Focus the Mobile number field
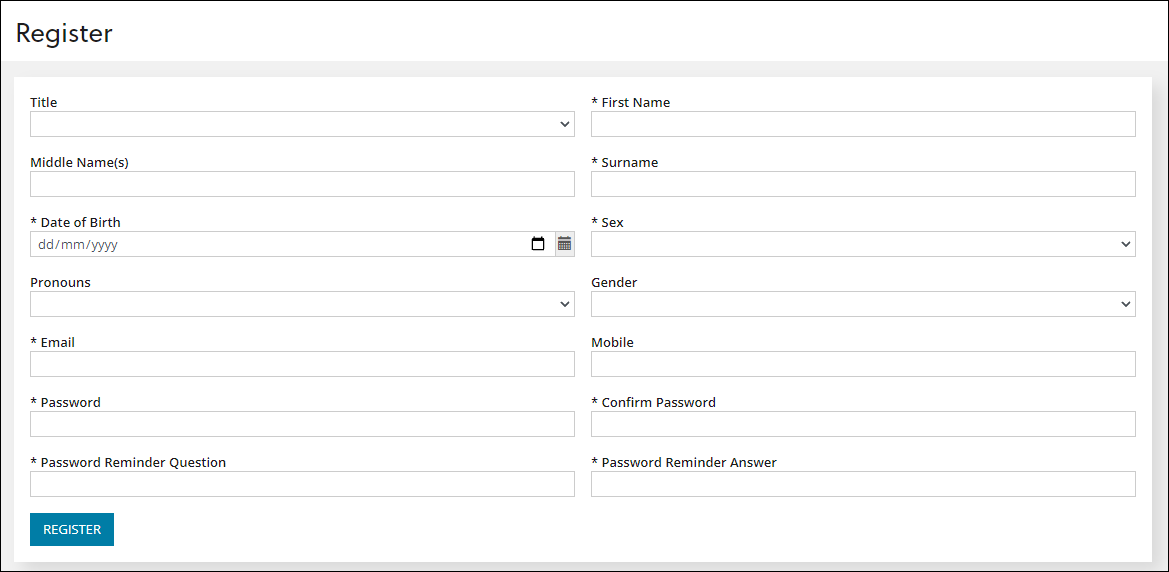1169x572 pixels. (x=863, y=364)
